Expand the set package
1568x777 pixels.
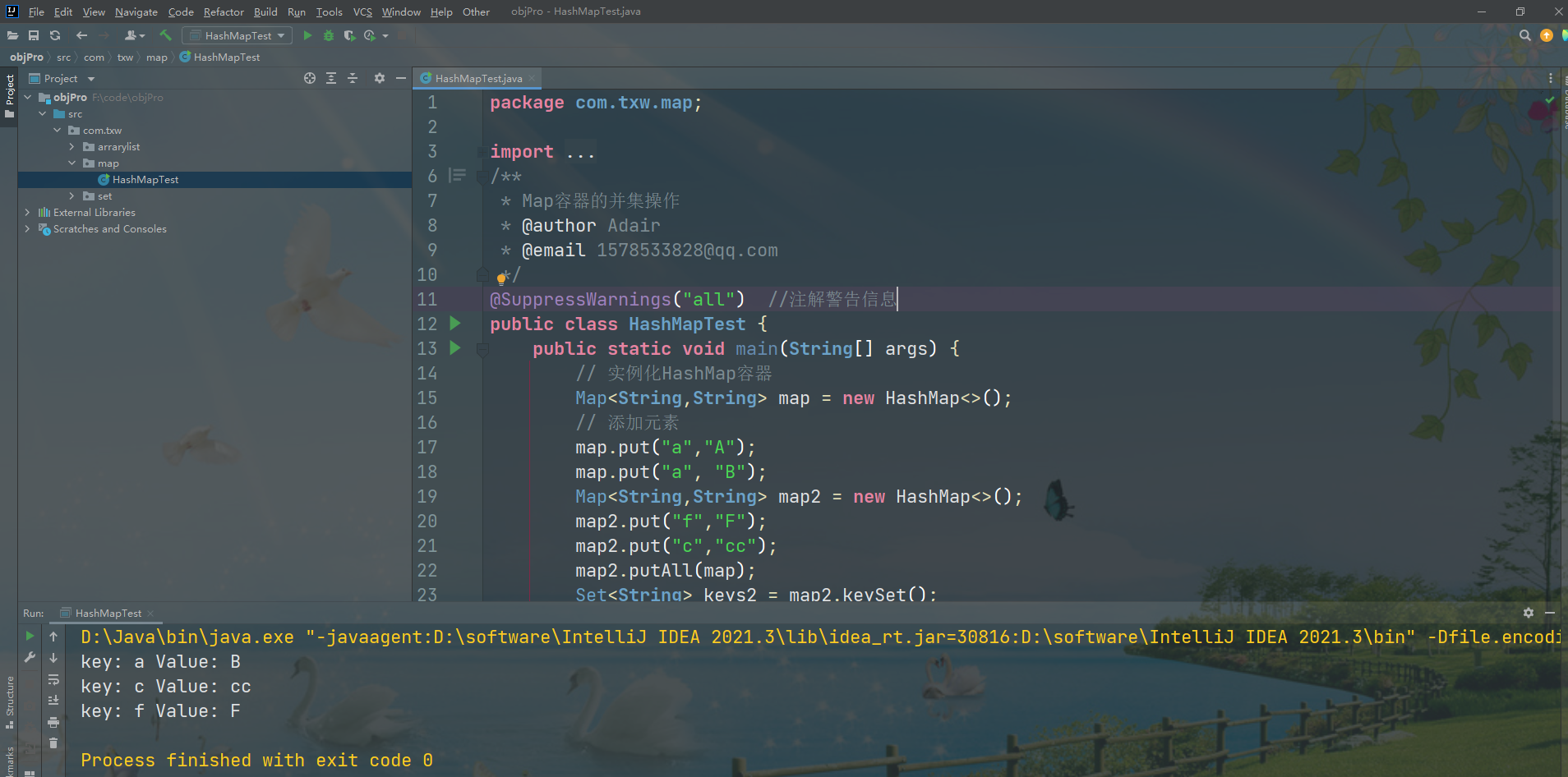(x=72, y=195)
